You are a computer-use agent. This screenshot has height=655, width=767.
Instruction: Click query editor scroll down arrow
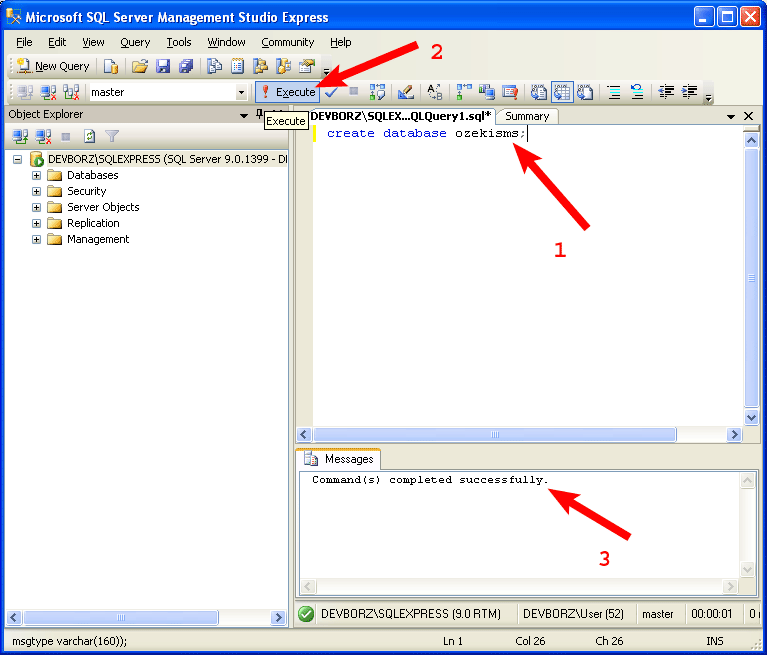click(x=751, y=417)
